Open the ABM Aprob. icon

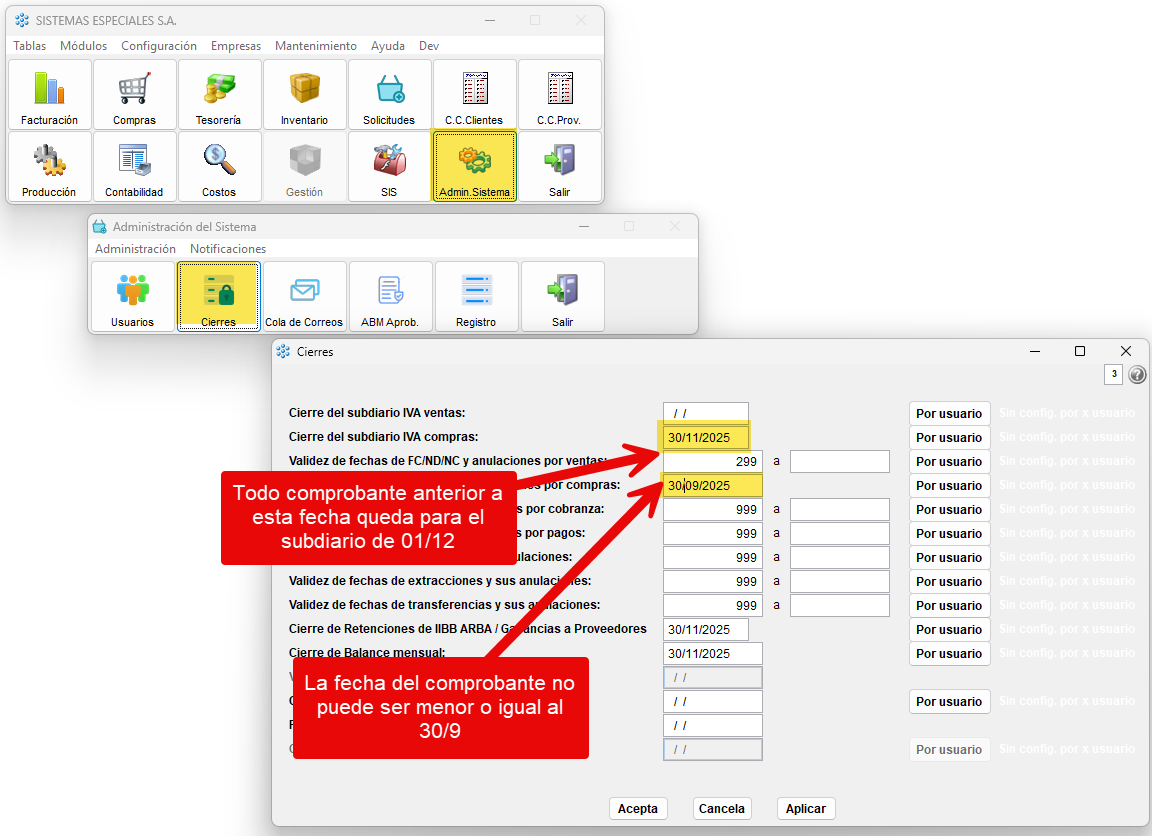pyautogui.click(x=390, y=297)
